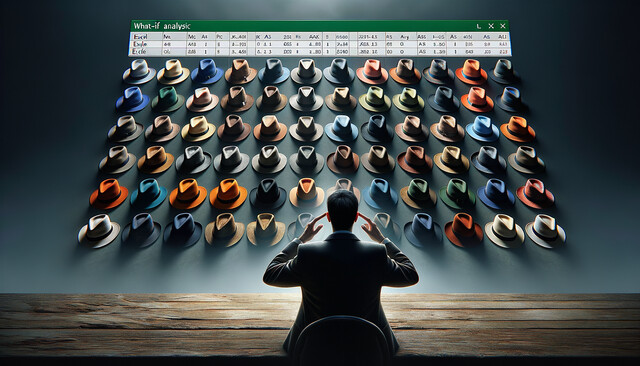Select the "Ecde" cell in bottom table row
Image resolution: width=640 pixels, height=366 pixels.
coord(140,52)
